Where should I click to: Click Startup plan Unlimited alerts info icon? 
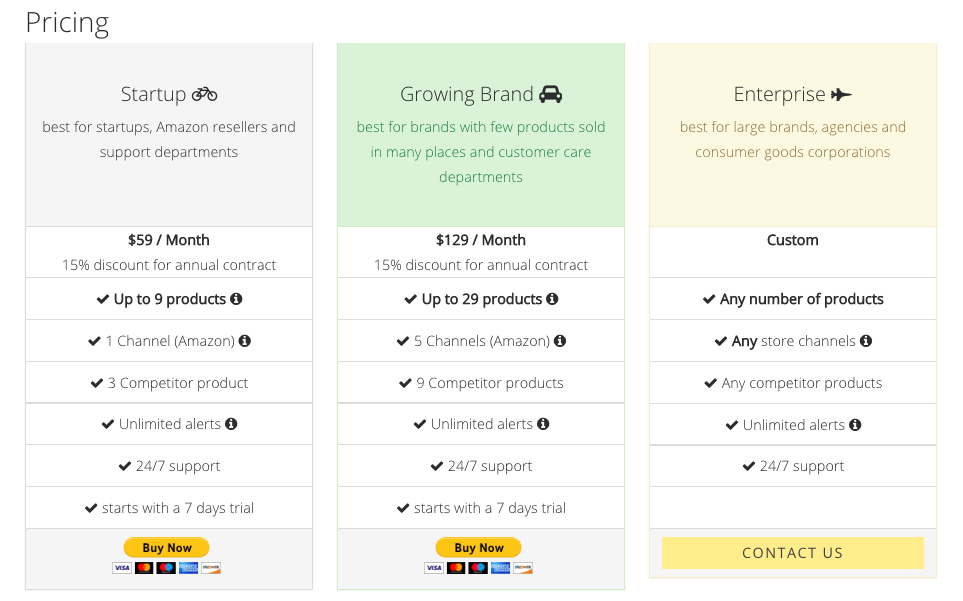pyautogui.click(x=231, y=424)
